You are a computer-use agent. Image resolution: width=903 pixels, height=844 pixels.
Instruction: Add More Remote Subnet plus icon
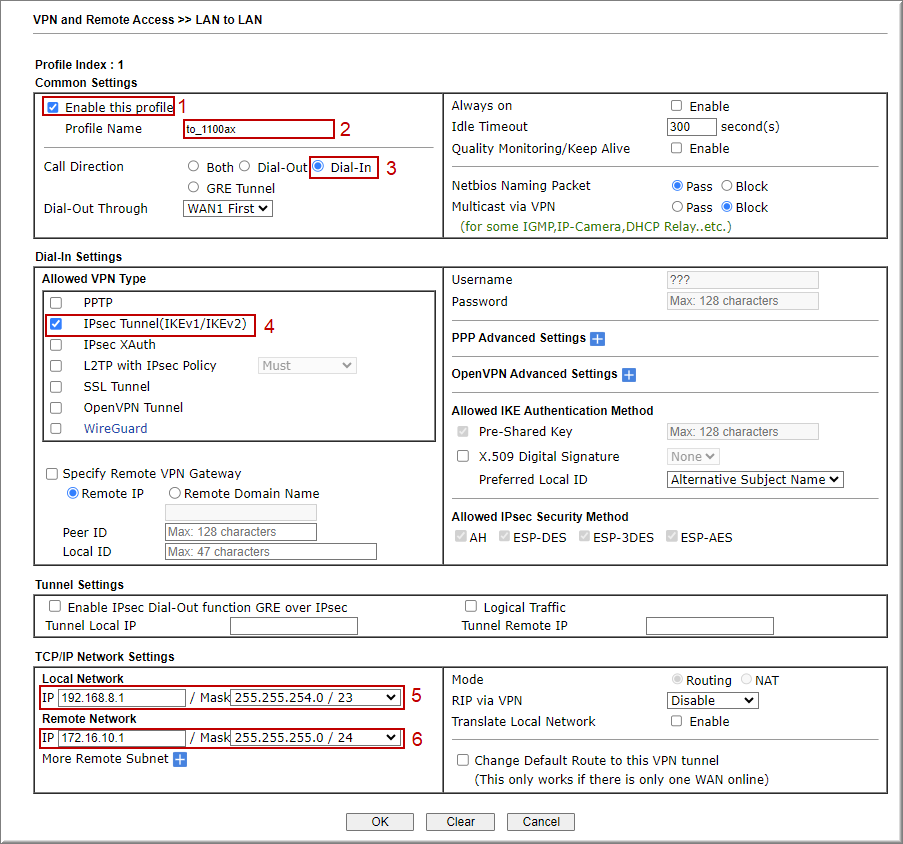[180, 759]
